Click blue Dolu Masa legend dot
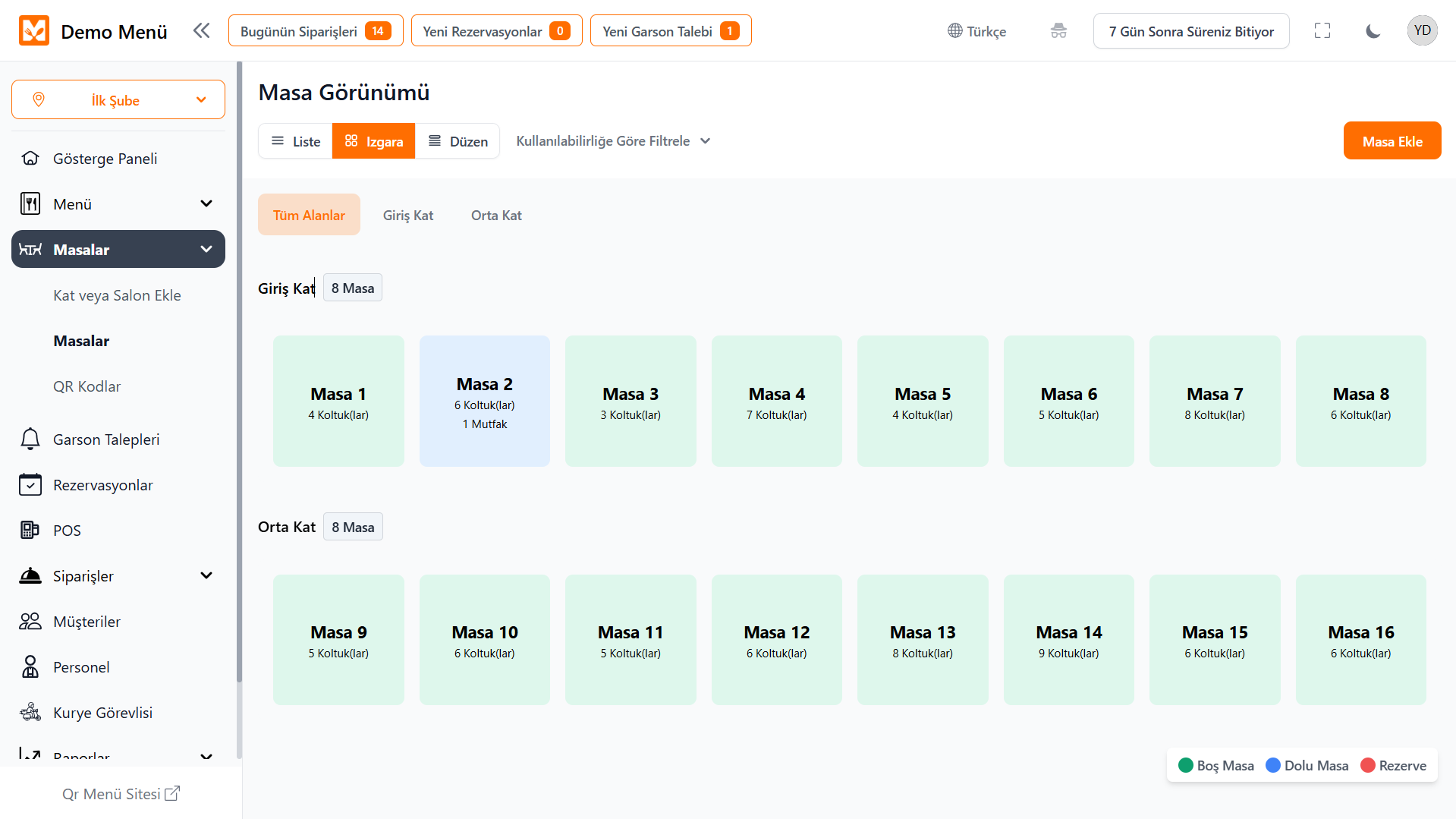The height and width of the screenshot is (819, 1456). [1273, 765]
